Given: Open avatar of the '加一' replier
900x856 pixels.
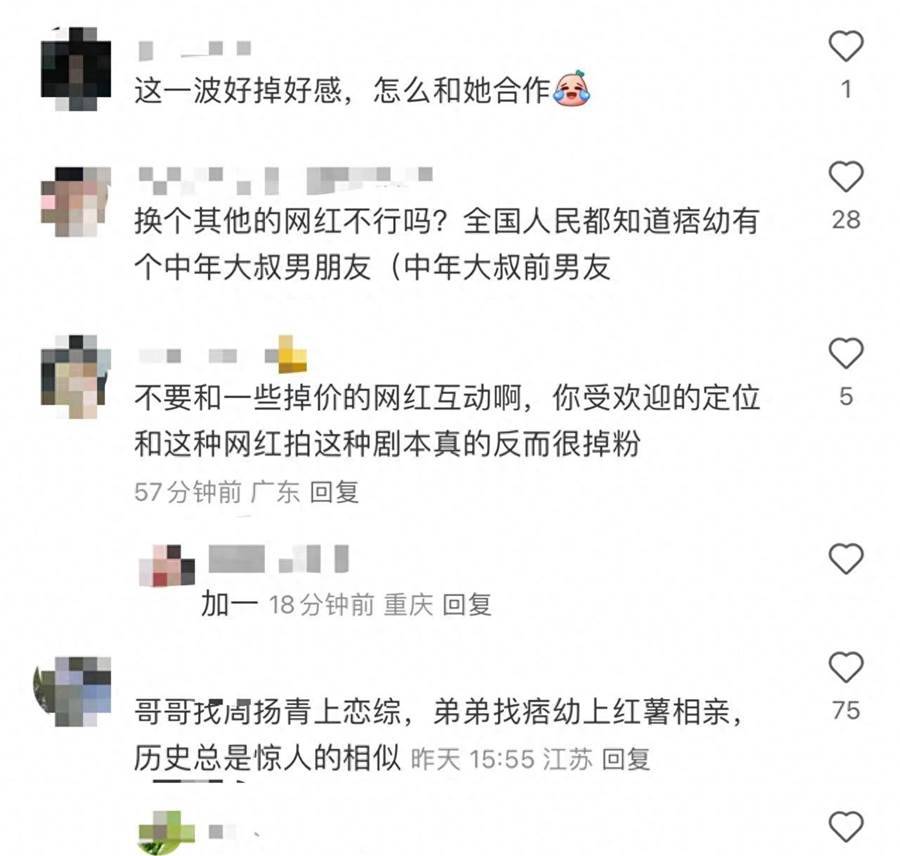Looking at the screenshot, I should click(167, 565).
